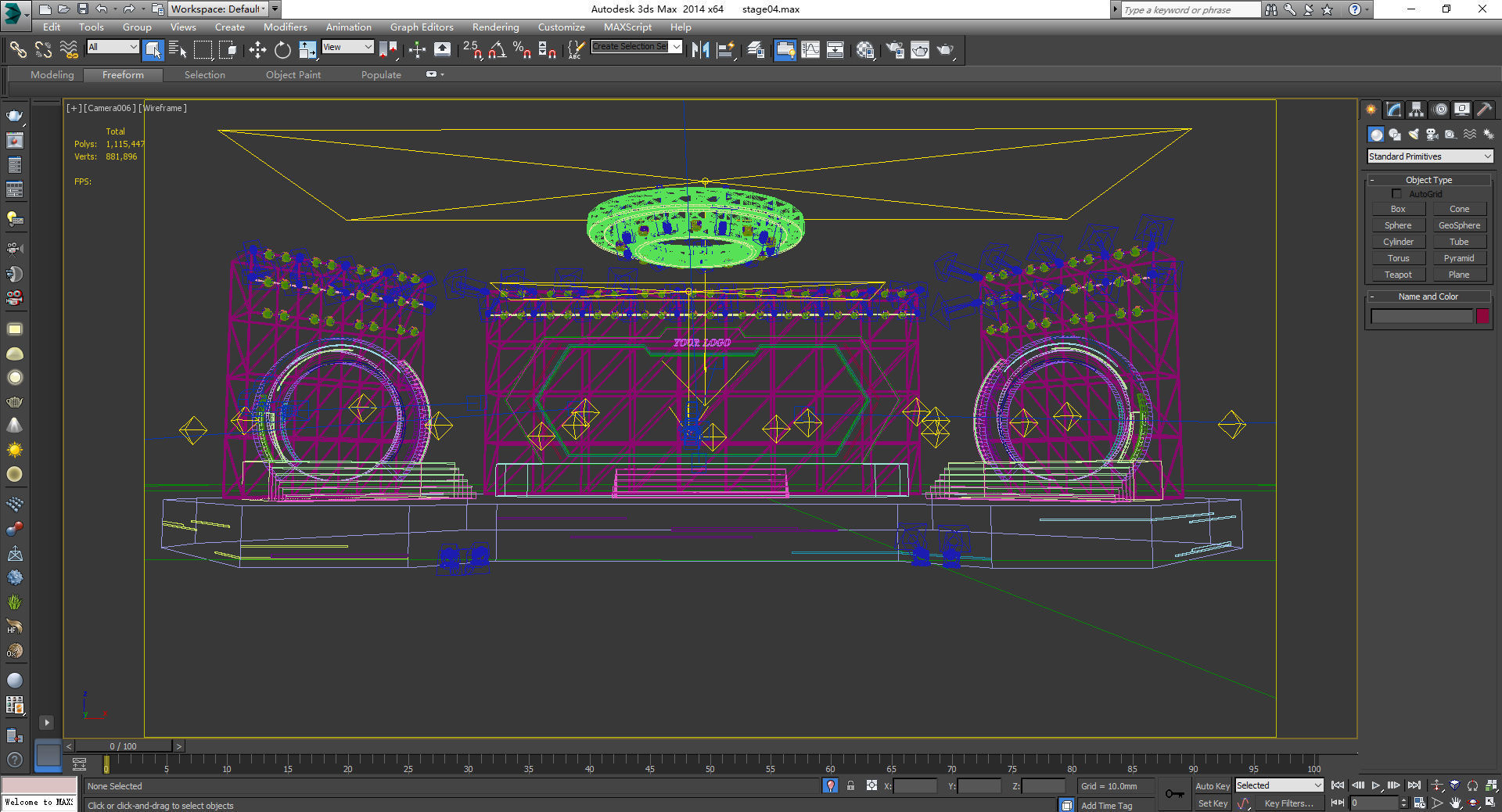The width and height of the screenshot is (1502, 812).
Task: Open the MAXScript menu
Action: [627, 27]
